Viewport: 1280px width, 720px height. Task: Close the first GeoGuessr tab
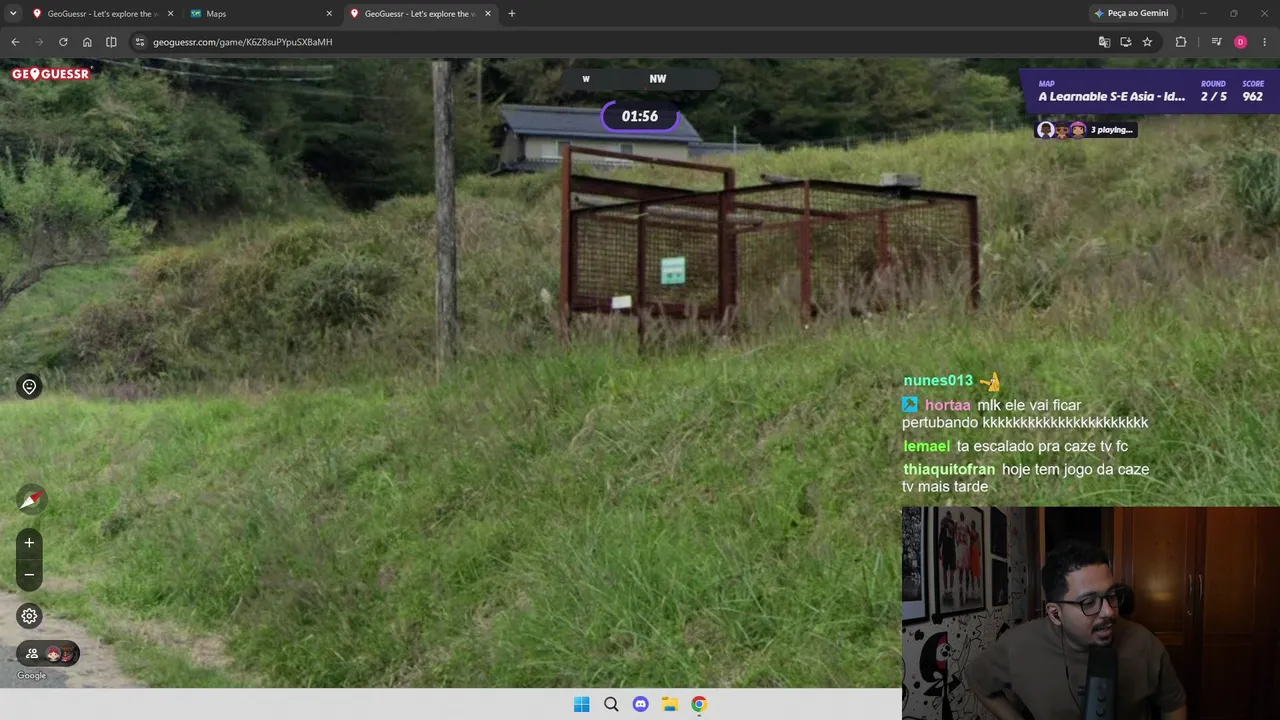point(170,13)
